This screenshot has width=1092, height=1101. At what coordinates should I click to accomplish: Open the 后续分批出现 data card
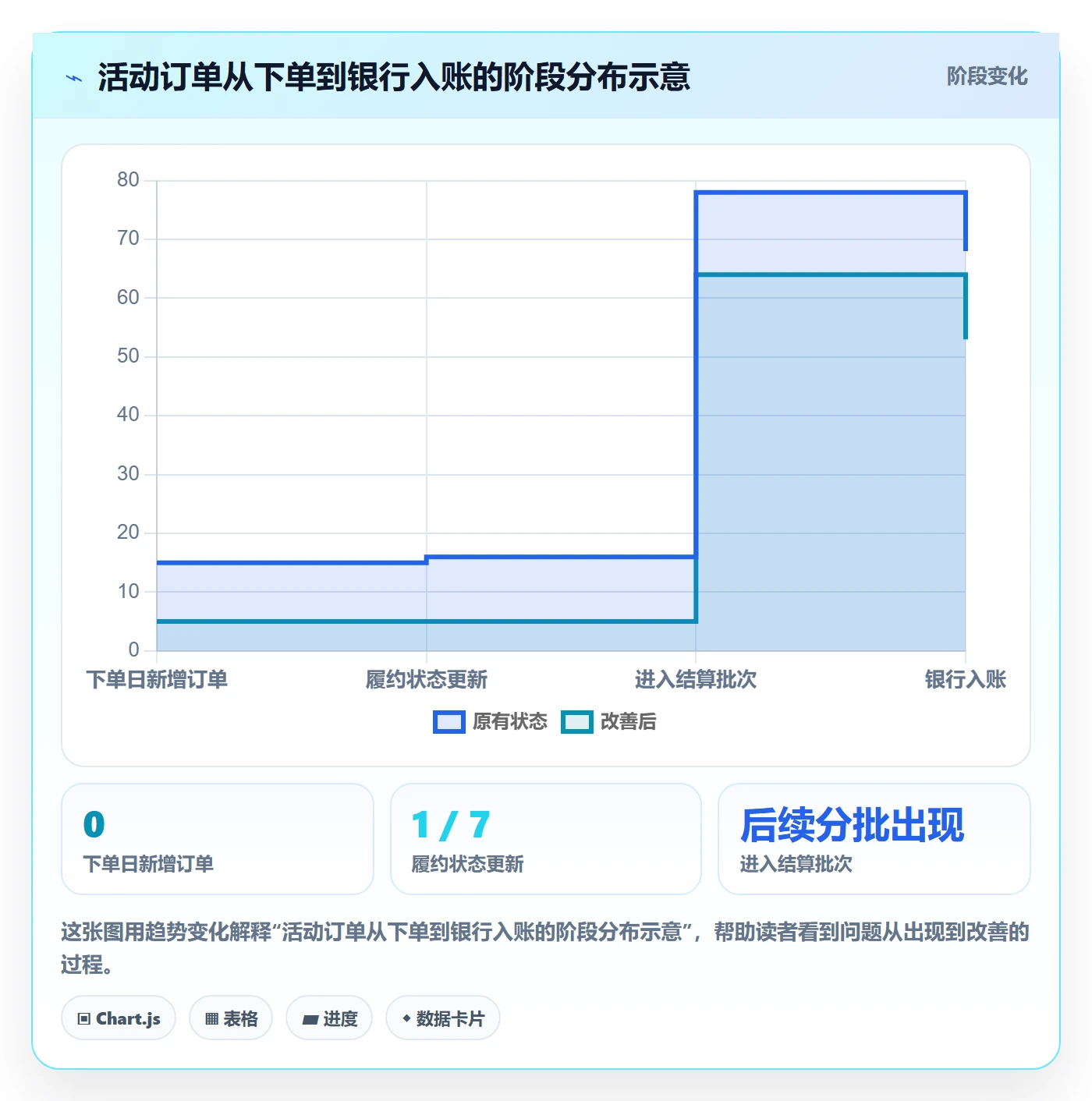(x=874, y=839)
